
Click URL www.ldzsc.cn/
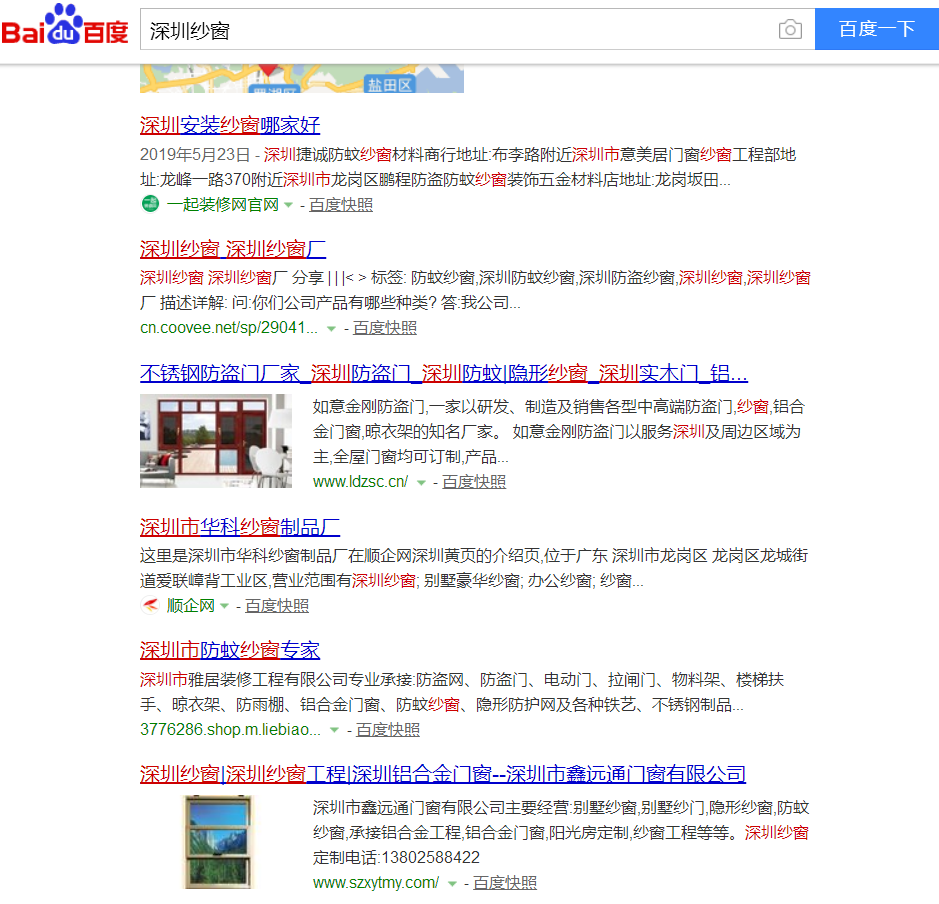361,482
